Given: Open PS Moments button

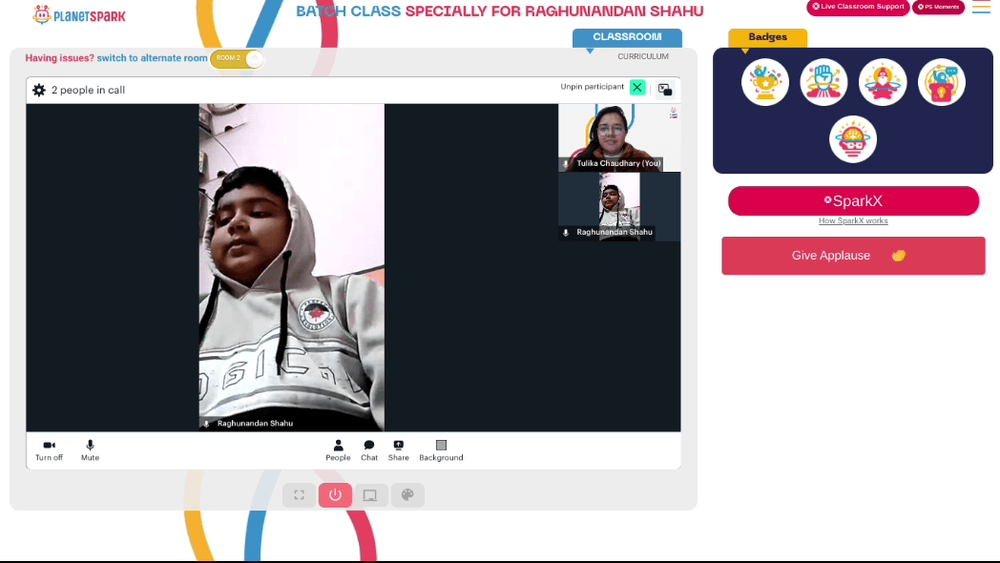Looking at the screenshot, I should (938, 7).
